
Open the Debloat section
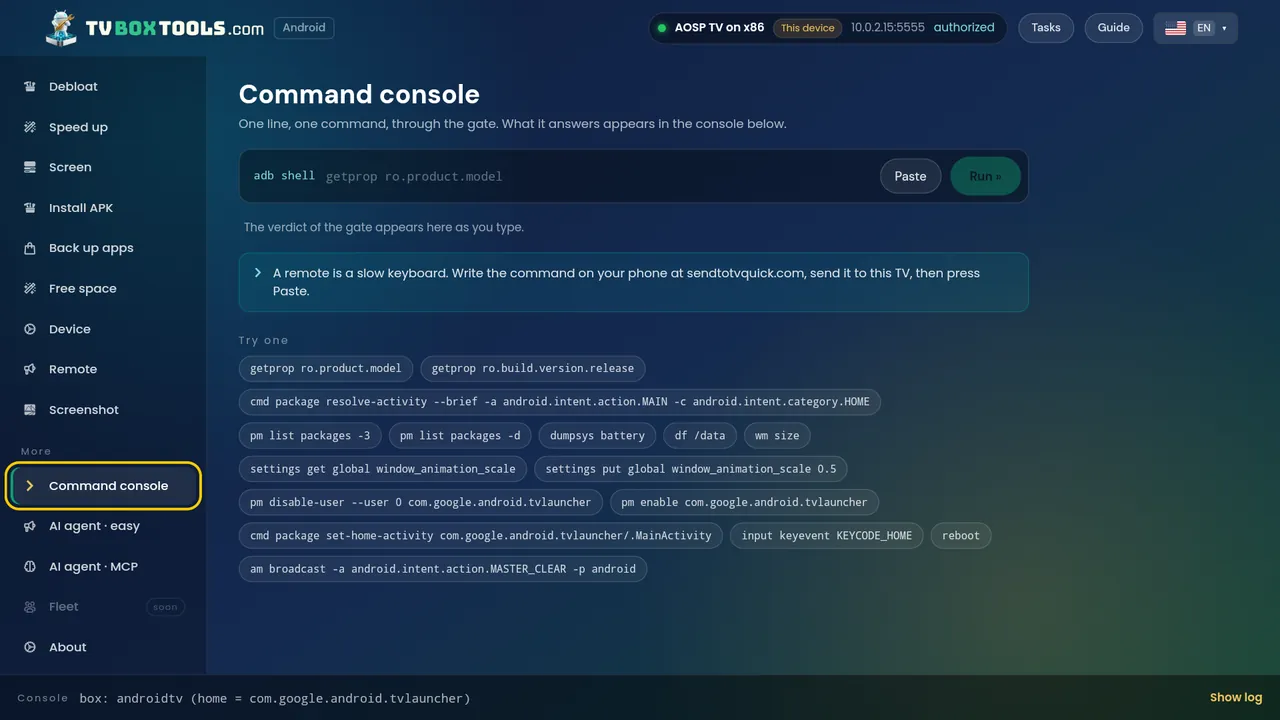tap(104, 87)
